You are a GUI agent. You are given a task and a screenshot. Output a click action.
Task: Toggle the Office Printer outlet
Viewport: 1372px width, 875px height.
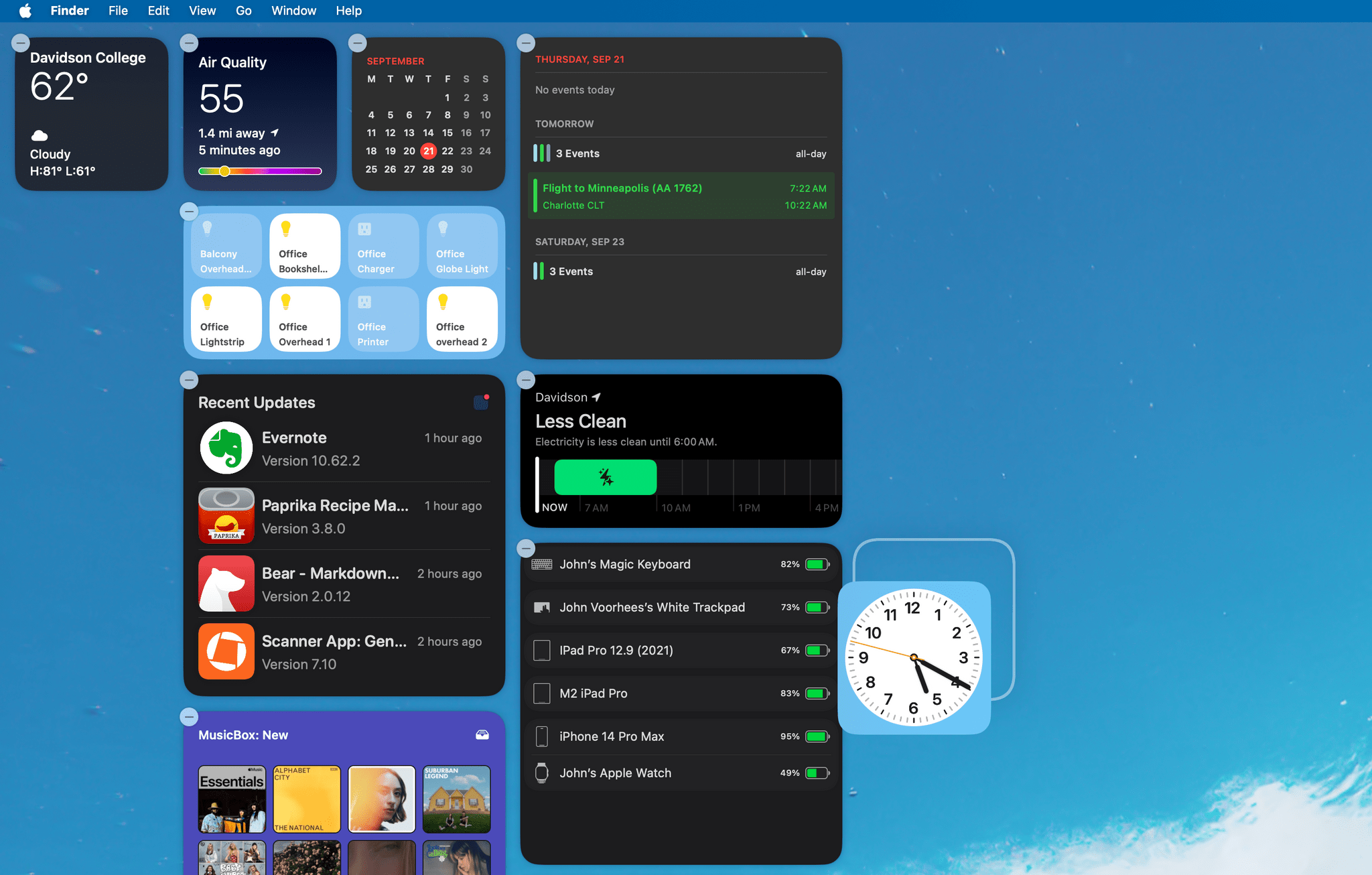click(384, 319)
